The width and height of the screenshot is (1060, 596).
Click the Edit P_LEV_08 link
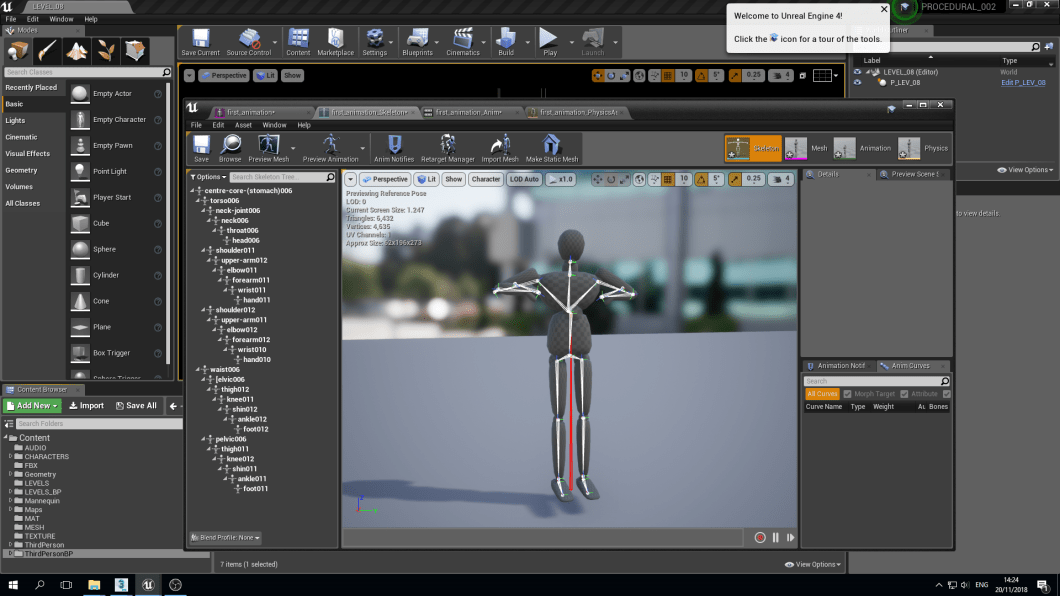point(1023,82)
